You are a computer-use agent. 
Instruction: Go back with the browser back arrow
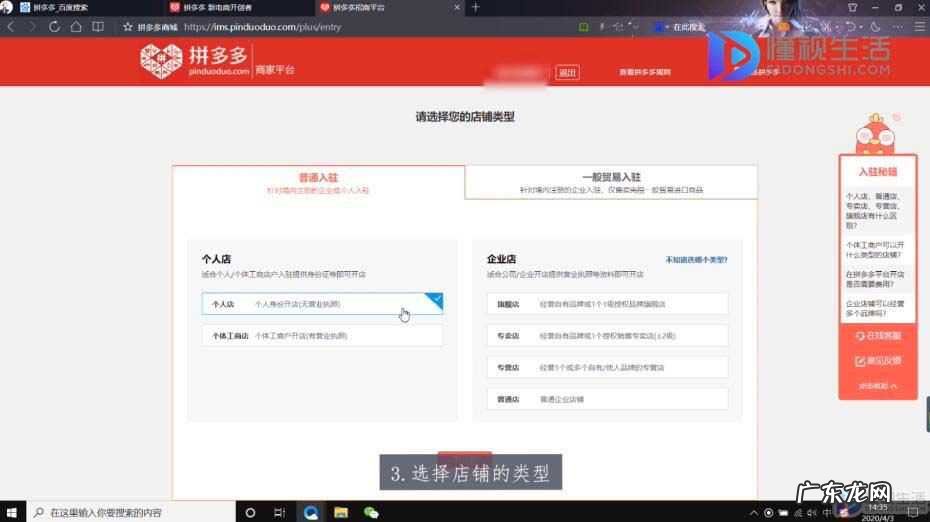click(10, 27)
